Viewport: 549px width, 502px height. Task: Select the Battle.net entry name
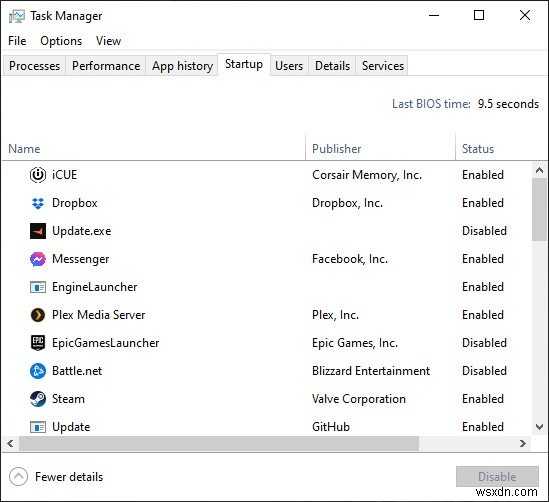(x=77, y=371)
